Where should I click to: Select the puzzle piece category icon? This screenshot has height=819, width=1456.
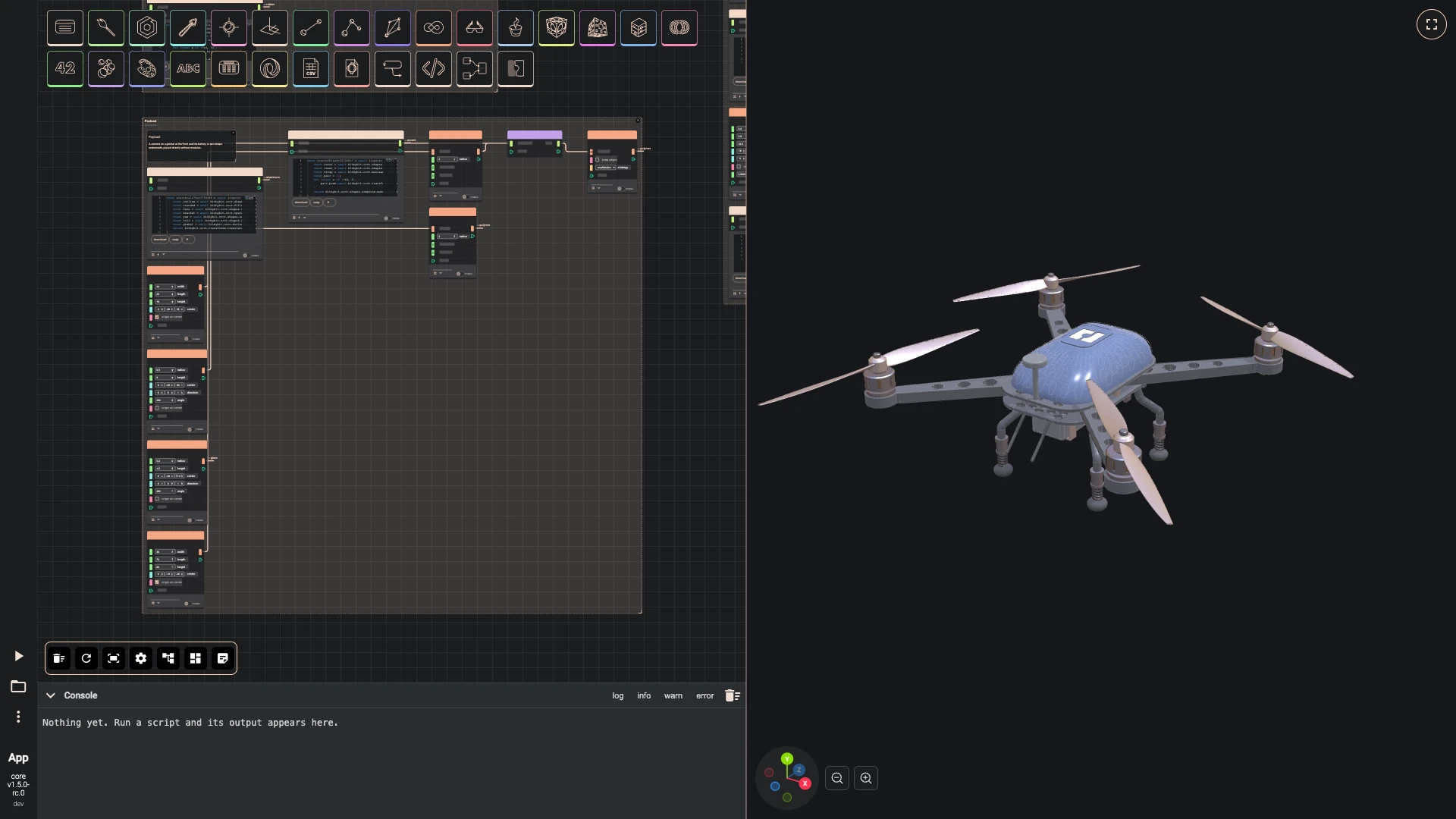[x=516, y=69]
